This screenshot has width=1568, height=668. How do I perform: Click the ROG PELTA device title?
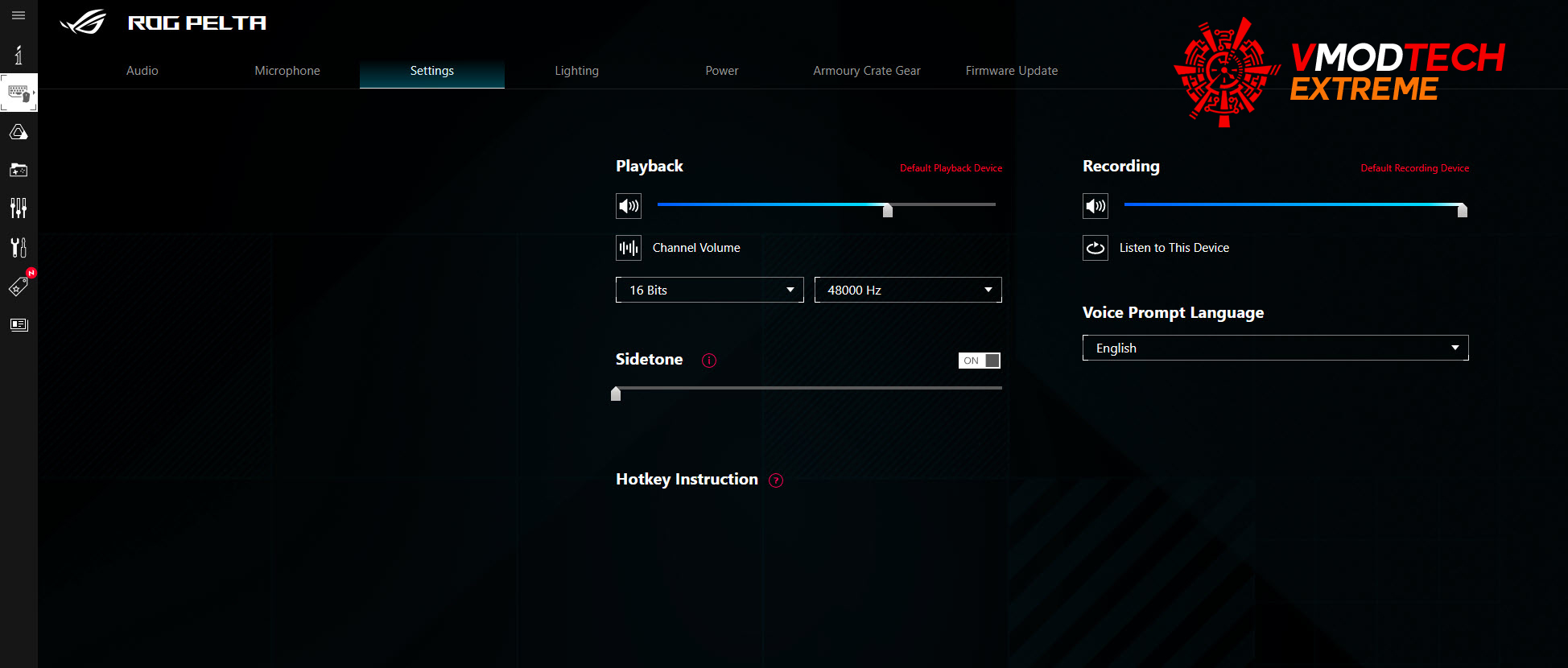[x=197, y=23]
